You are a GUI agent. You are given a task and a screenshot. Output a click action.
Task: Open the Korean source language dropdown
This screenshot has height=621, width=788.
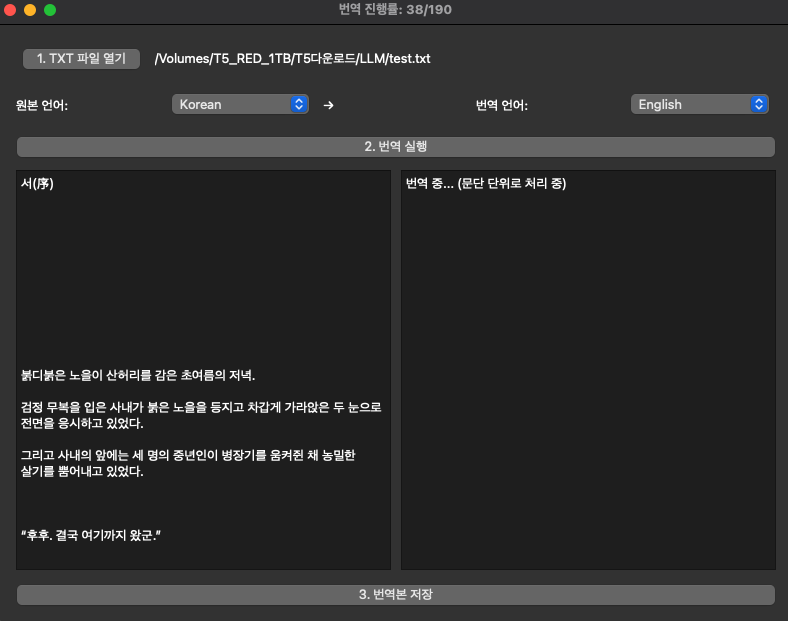pyautogui.click(x=240, y=104)
